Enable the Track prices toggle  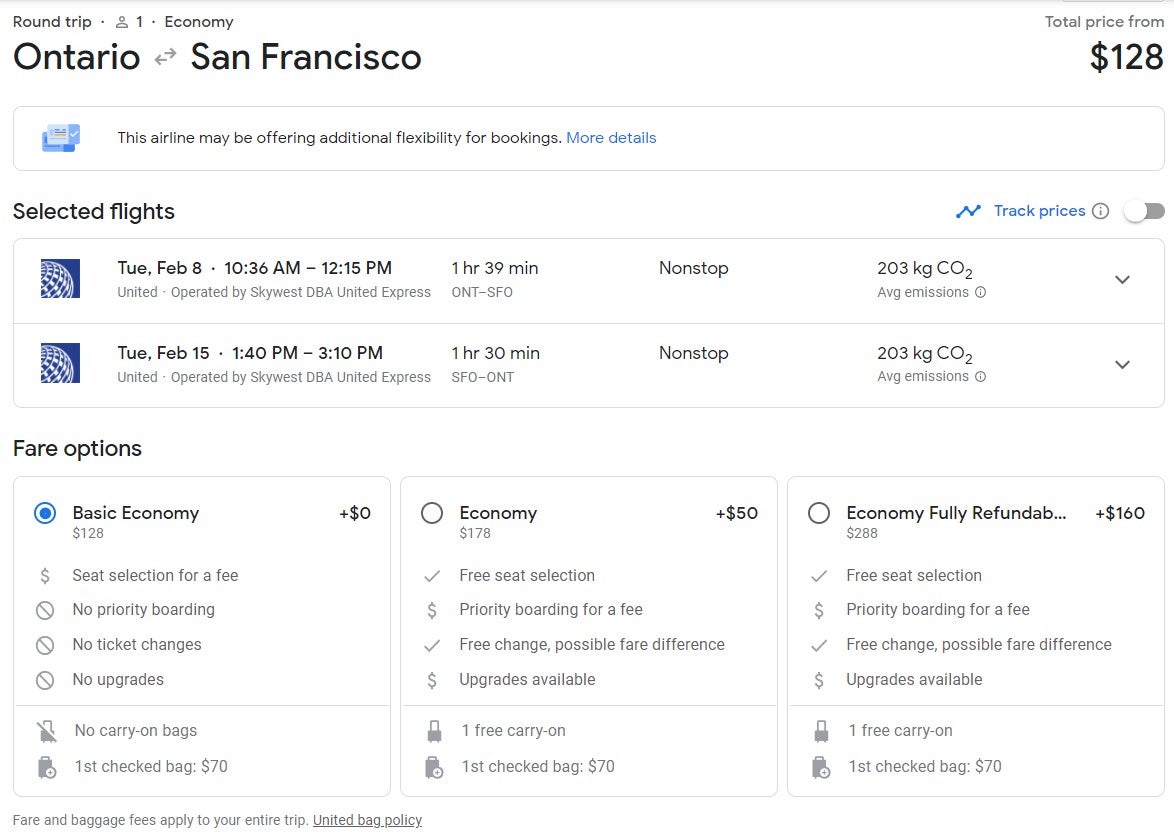pyautogui.click(x=1144, y=211)
